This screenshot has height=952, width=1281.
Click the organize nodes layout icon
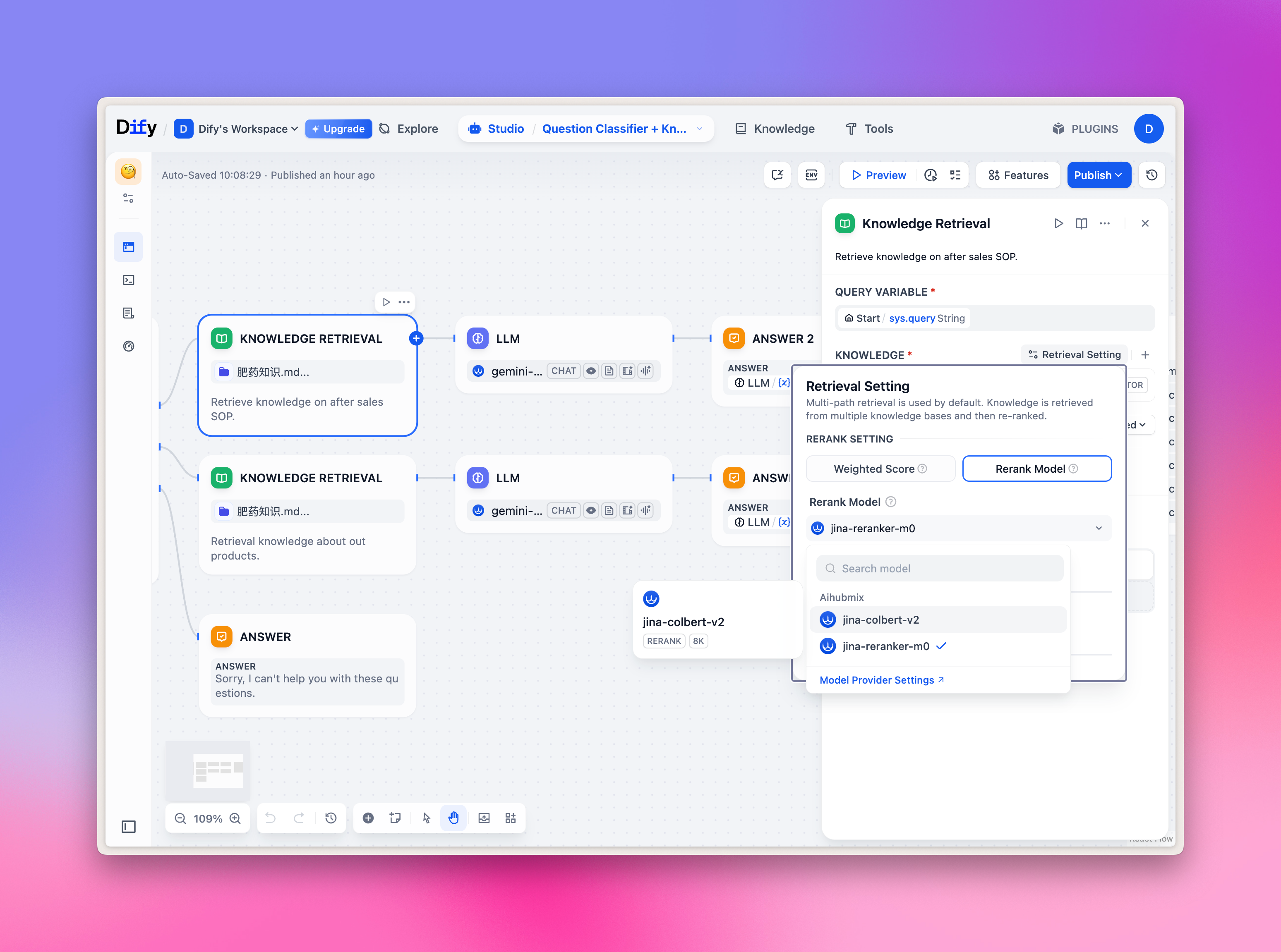click(510, 818)
